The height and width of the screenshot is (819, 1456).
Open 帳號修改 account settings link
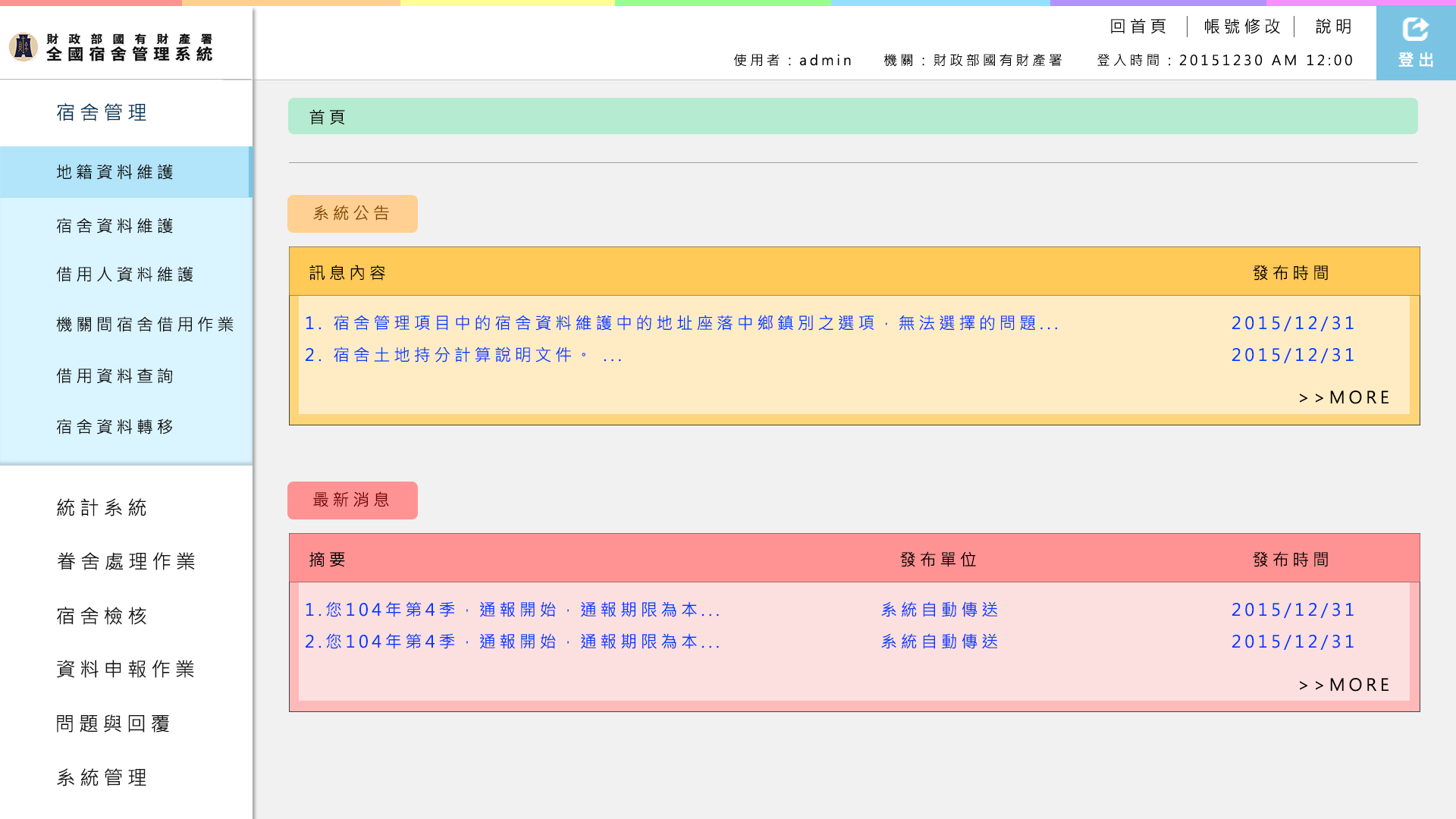[x=1242, y=27]
